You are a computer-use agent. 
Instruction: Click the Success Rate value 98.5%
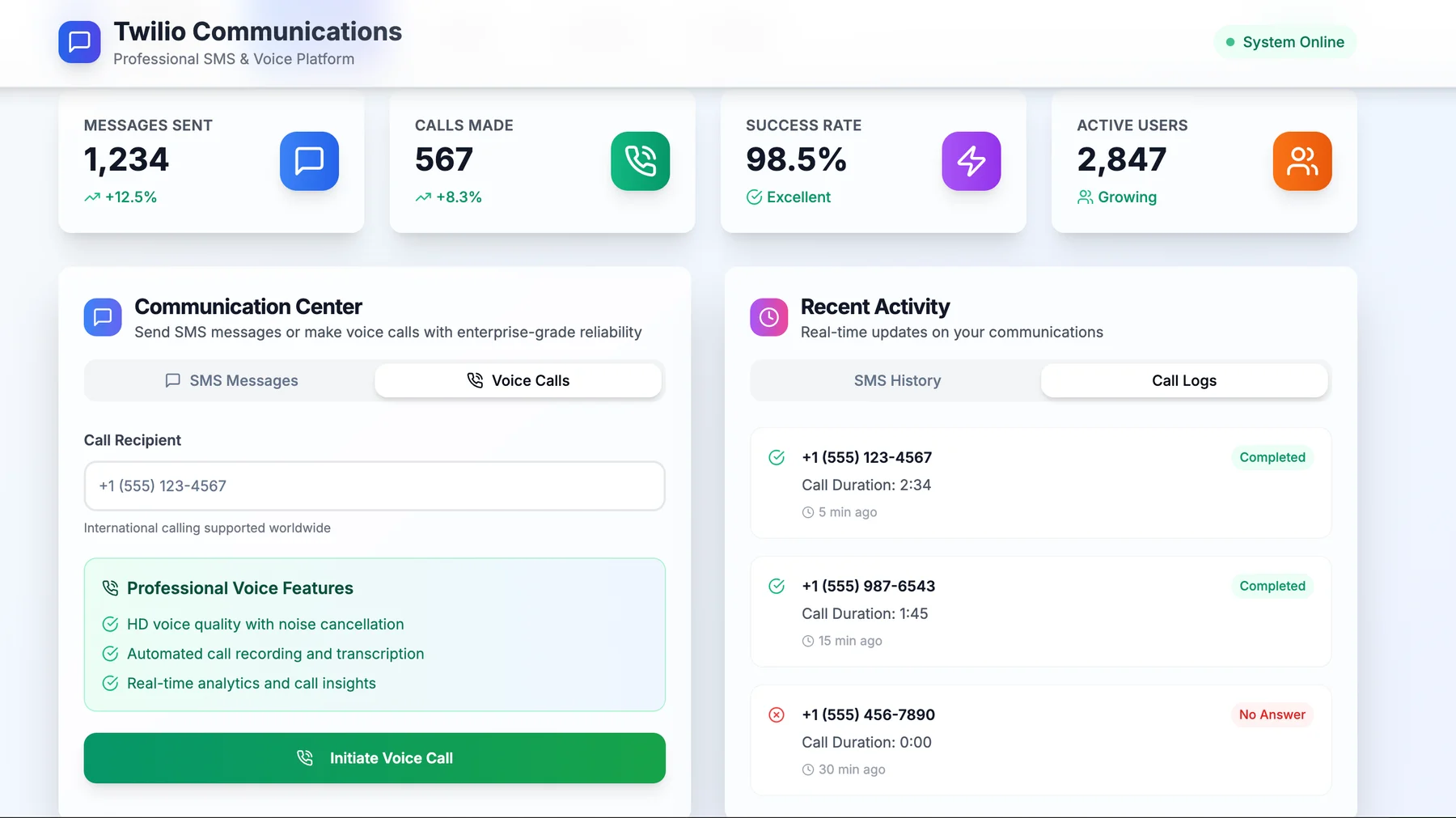pyautogui.click(x=796, y=159)
